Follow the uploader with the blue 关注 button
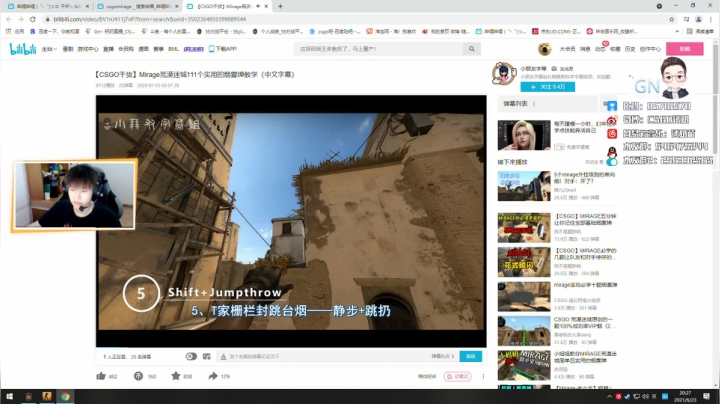Viewport: 720px width, 404px height. click(548, 87)
